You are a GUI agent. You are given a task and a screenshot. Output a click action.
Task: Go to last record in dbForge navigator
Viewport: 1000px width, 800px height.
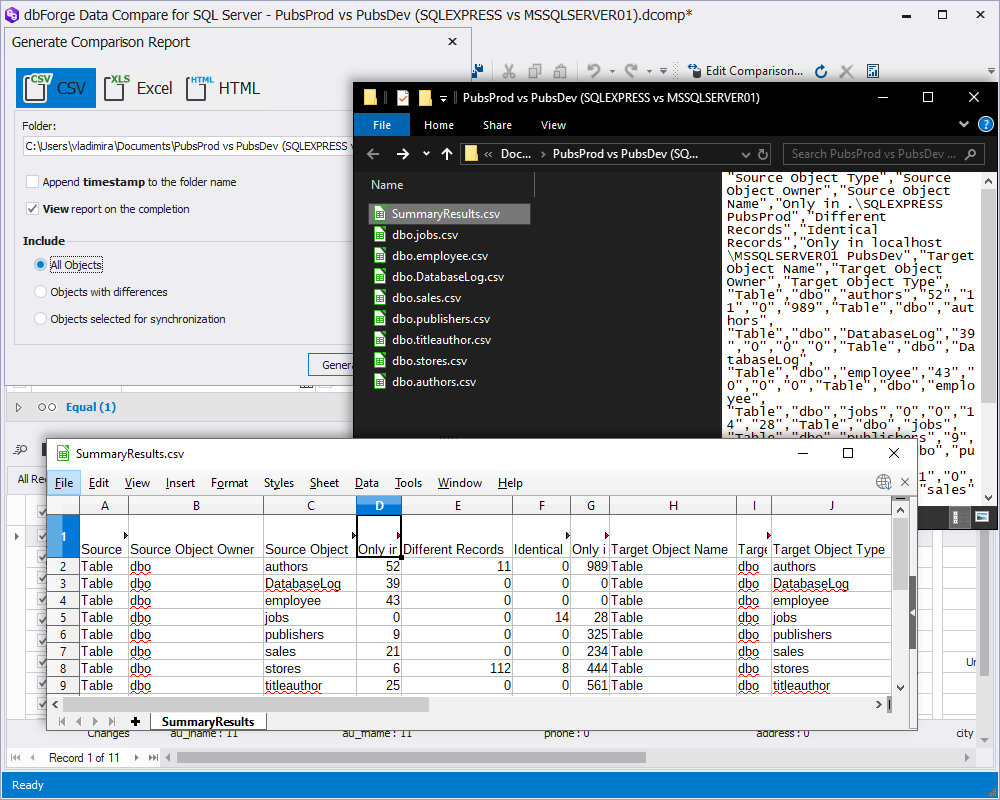tap(153, 758)
